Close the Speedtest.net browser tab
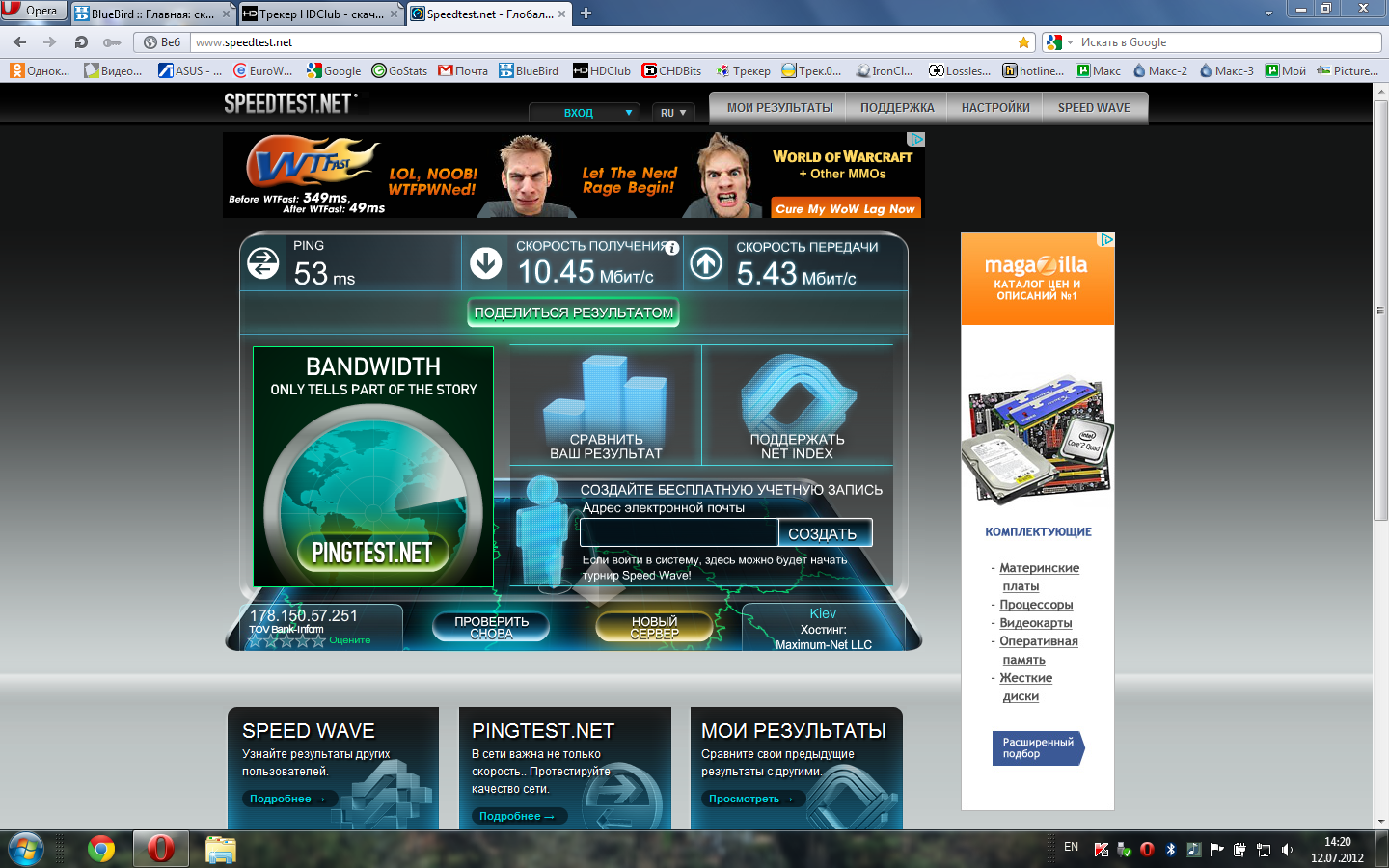 point(561,14)
